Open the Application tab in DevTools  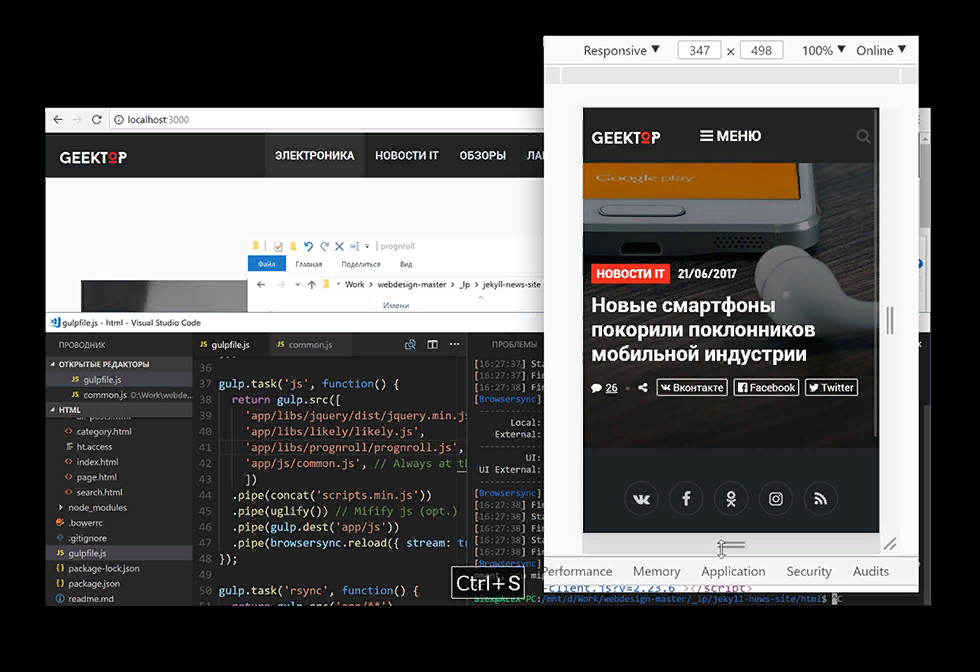[733, 571]
